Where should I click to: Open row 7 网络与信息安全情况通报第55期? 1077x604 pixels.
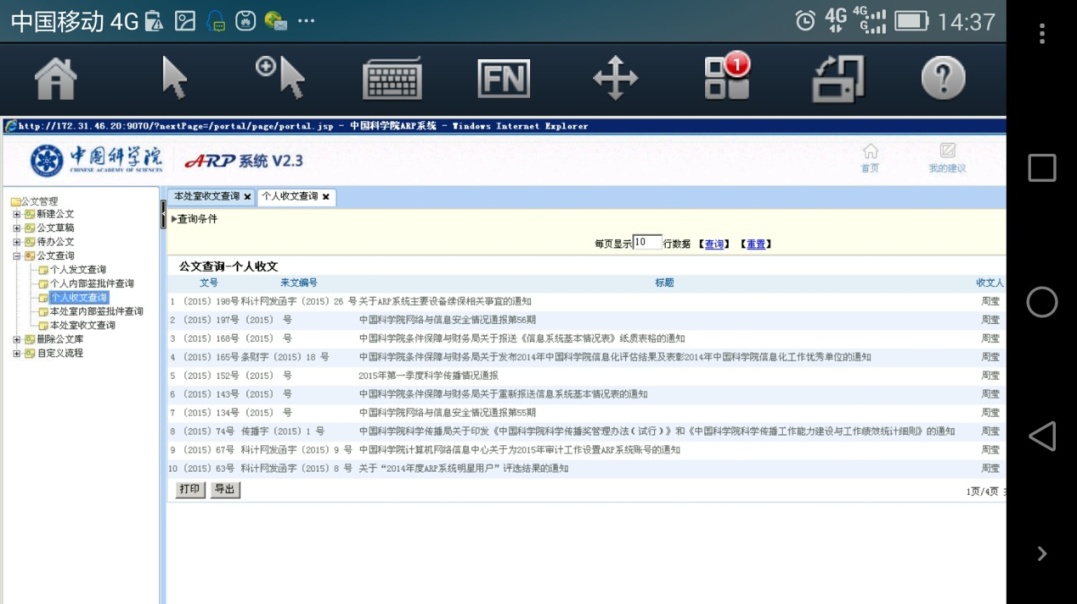(x=447, y=412)
